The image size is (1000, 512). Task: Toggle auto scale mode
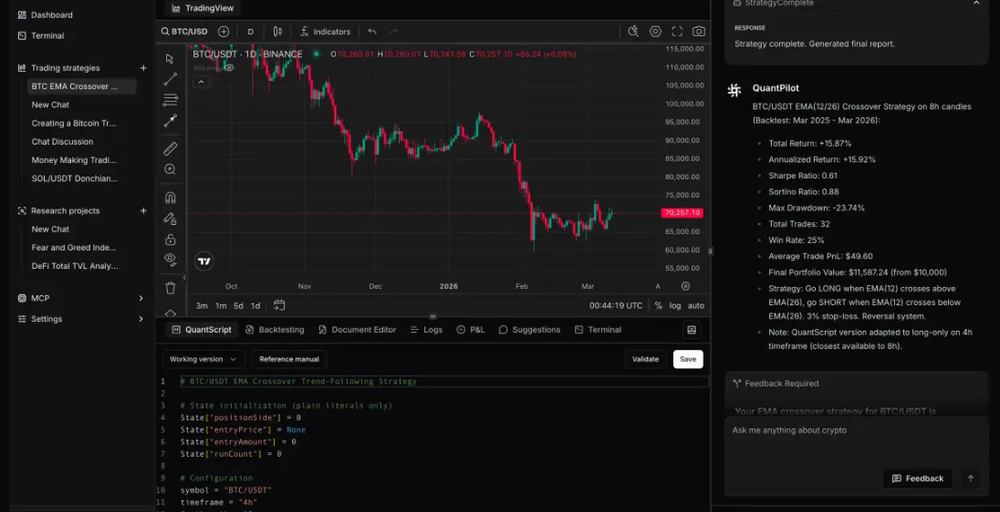696,305
